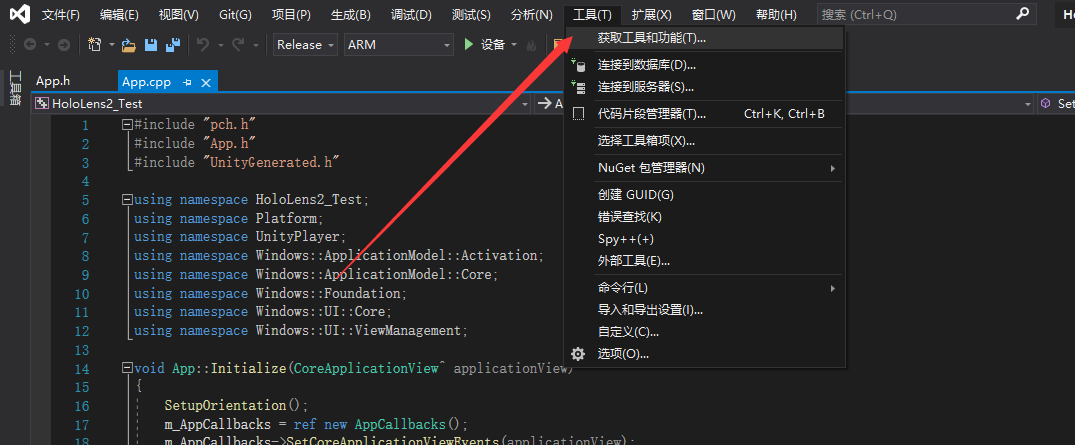Click the Connect to Server icon
The width and height of the screenshot is (1081, 445).
(x=578, y=87)
